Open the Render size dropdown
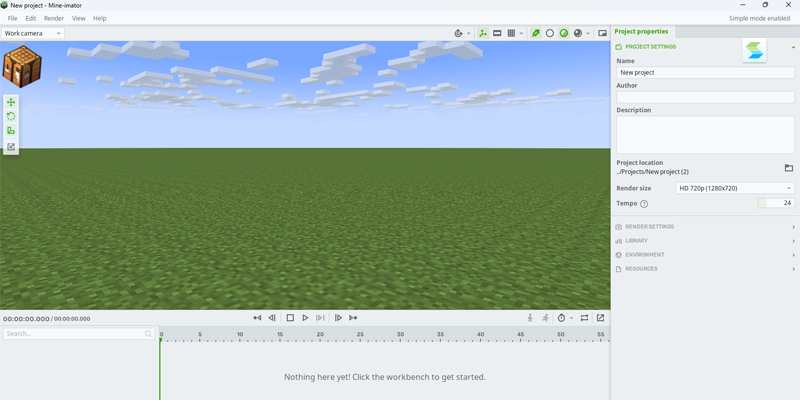The width and height of the screenshot is (800, 400). [735, 188]
